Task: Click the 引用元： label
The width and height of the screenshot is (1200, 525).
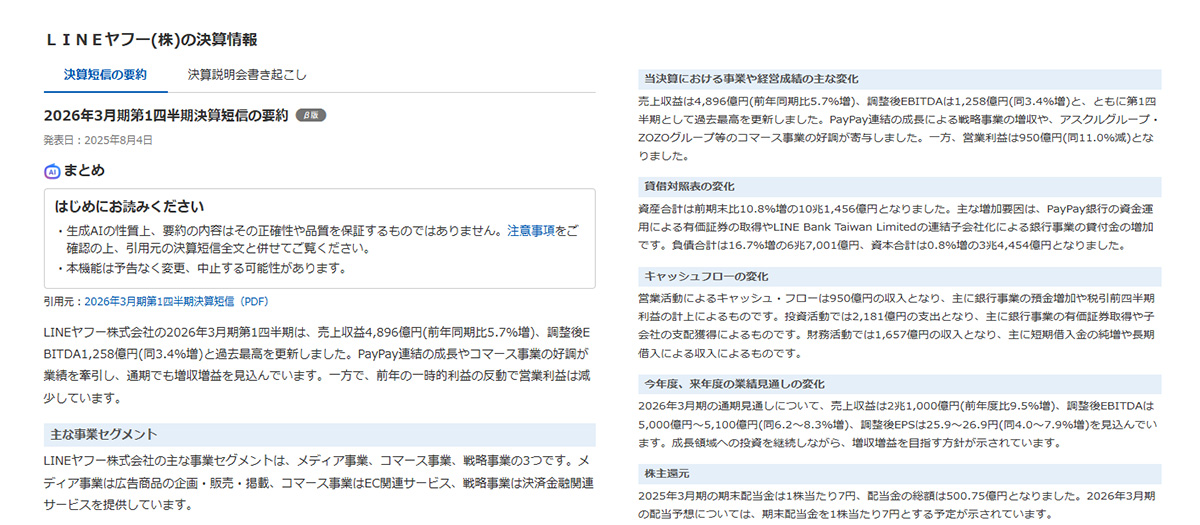Action: pyautogui.click(x=64, y=301)
